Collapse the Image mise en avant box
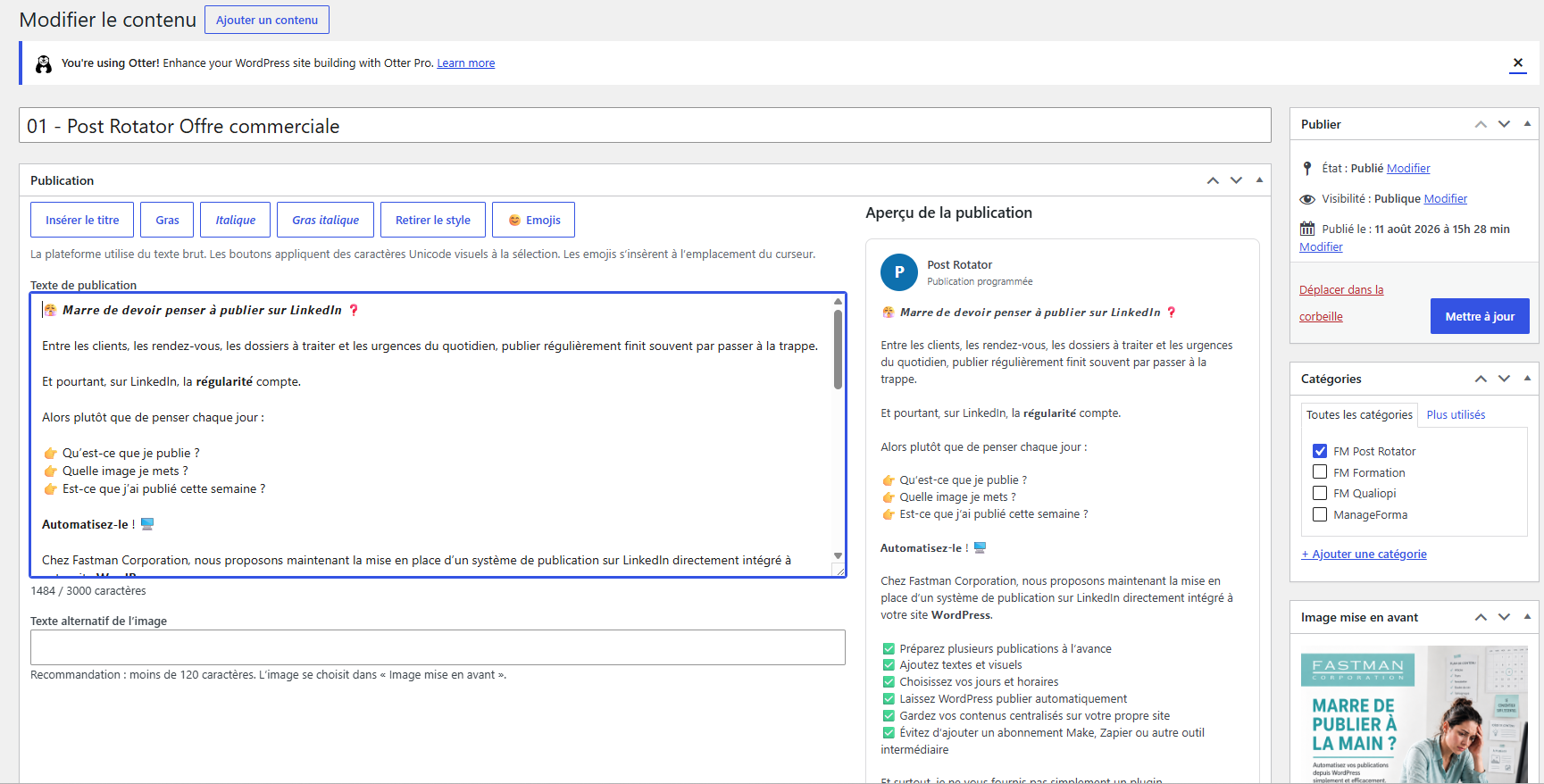Viewport: 1544px width, 784px height. coord(1527,617)
